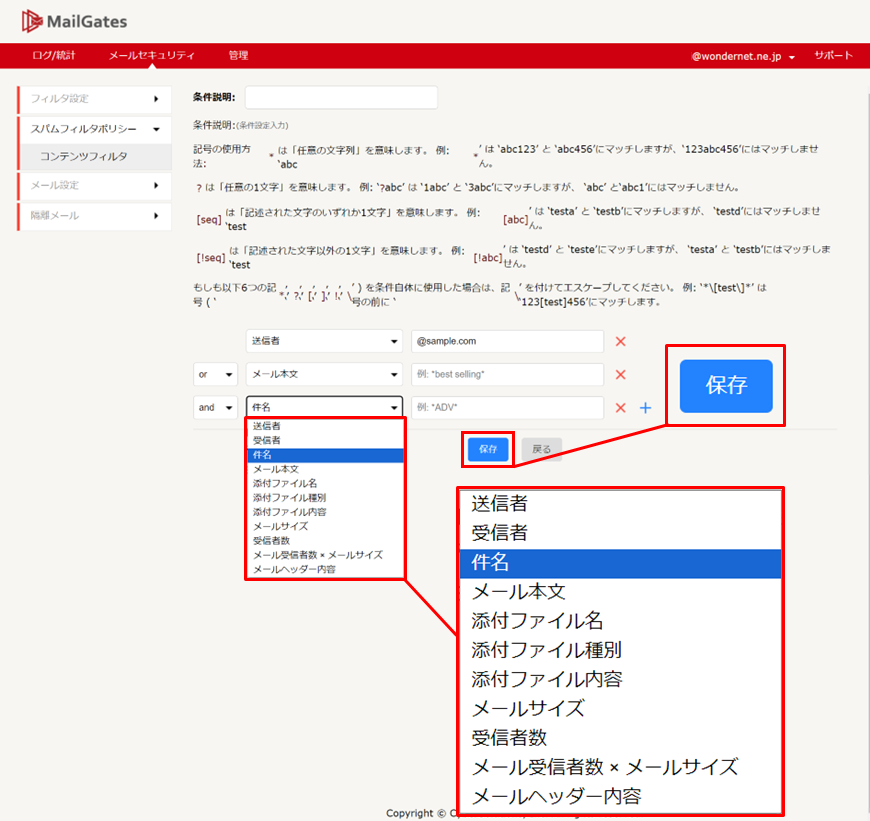Screen dimensions: 870x821
Task: Expand the フィルタ設定 sidebar section
Action: [95, 99]
